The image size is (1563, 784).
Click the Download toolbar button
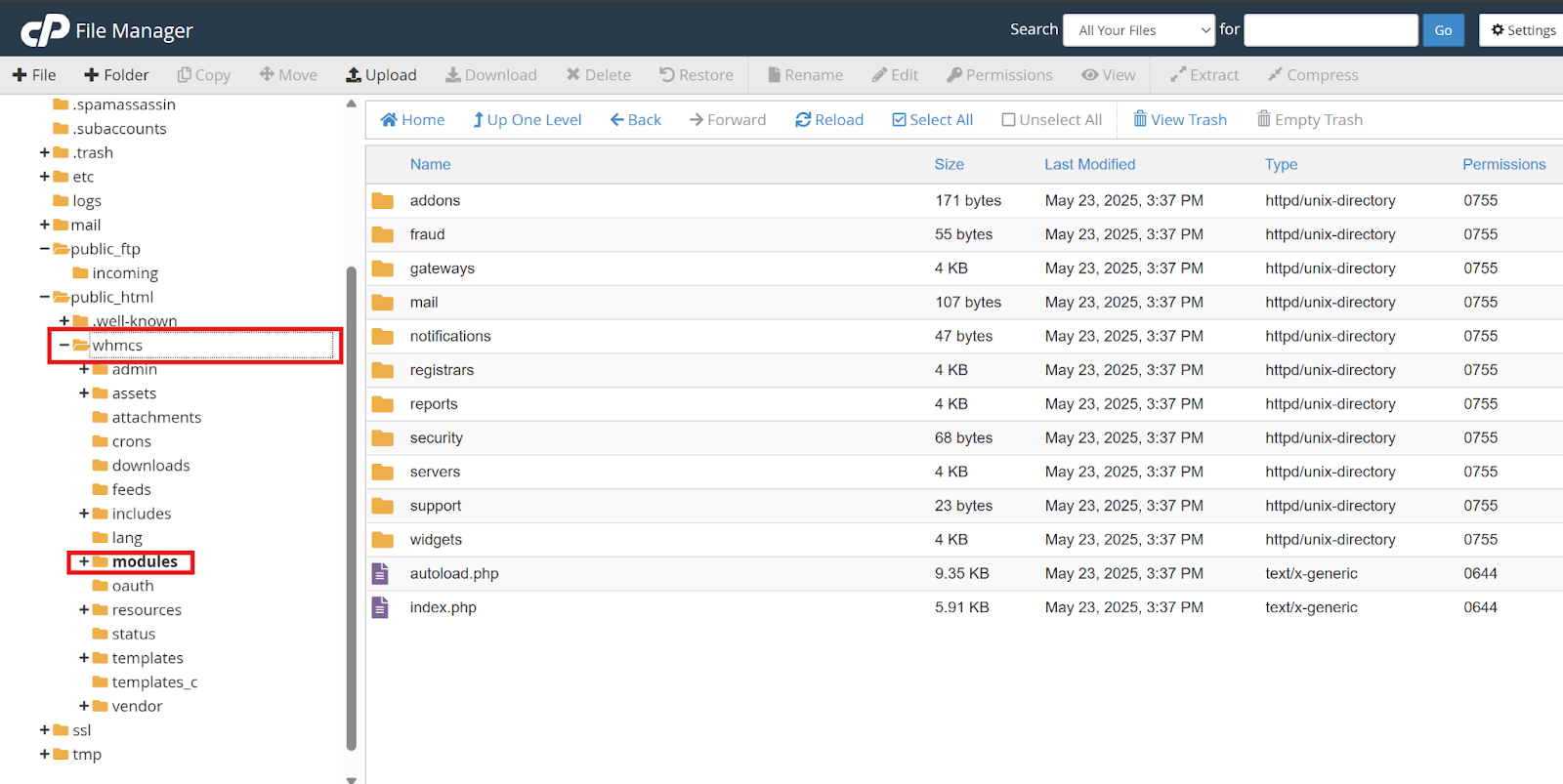[x=491, y=75]
